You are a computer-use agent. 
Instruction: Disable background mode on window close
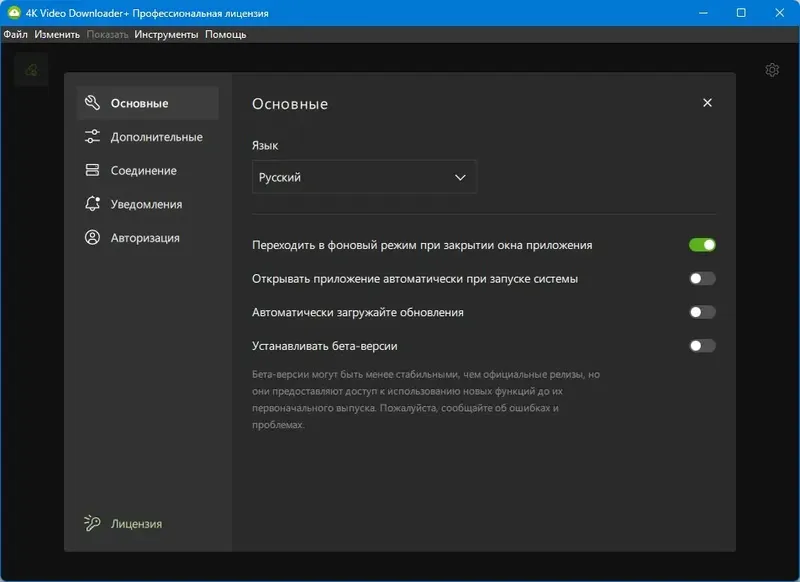pyautogui.click(x=702, y=242)
